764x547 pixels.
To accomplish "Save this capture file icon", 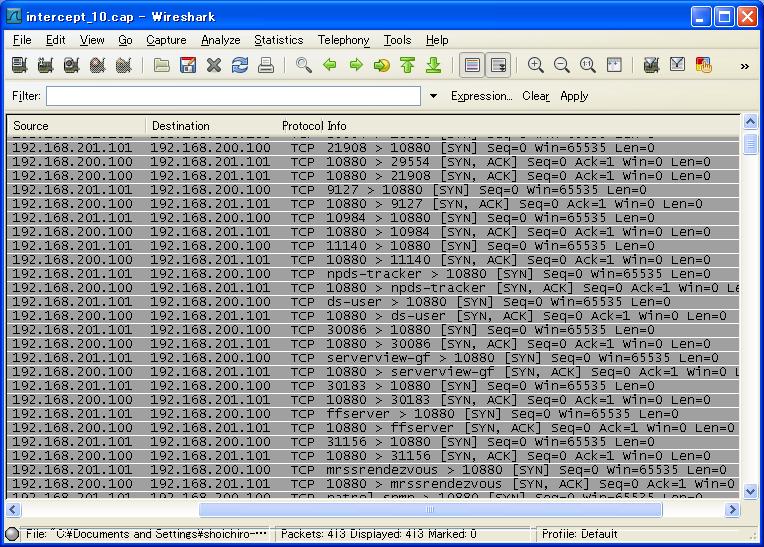I will click(188, 65).
